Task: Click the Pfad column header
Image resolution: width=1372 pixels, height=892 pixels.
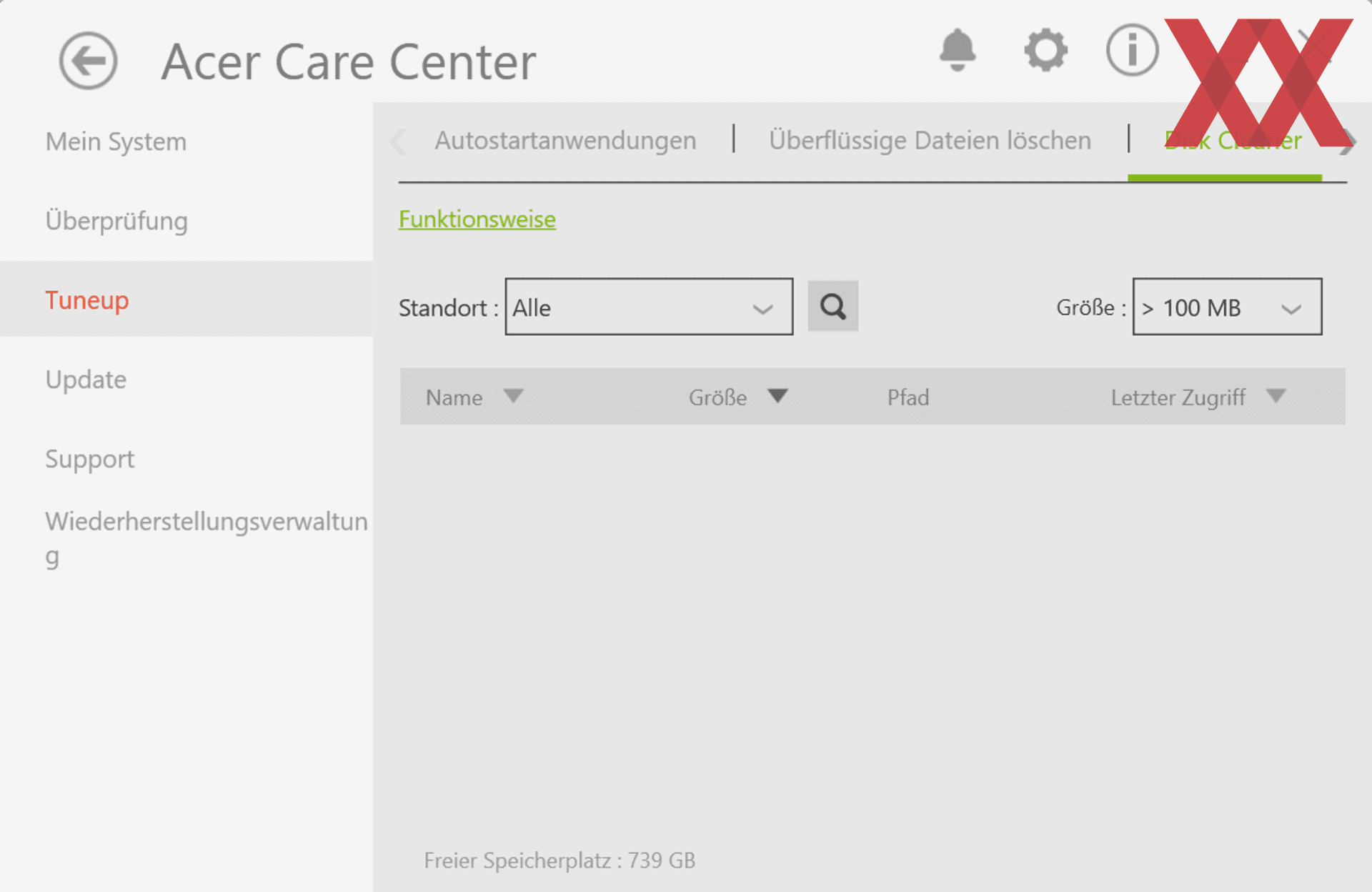Action: pyautogui.click(x=908, y=397)
